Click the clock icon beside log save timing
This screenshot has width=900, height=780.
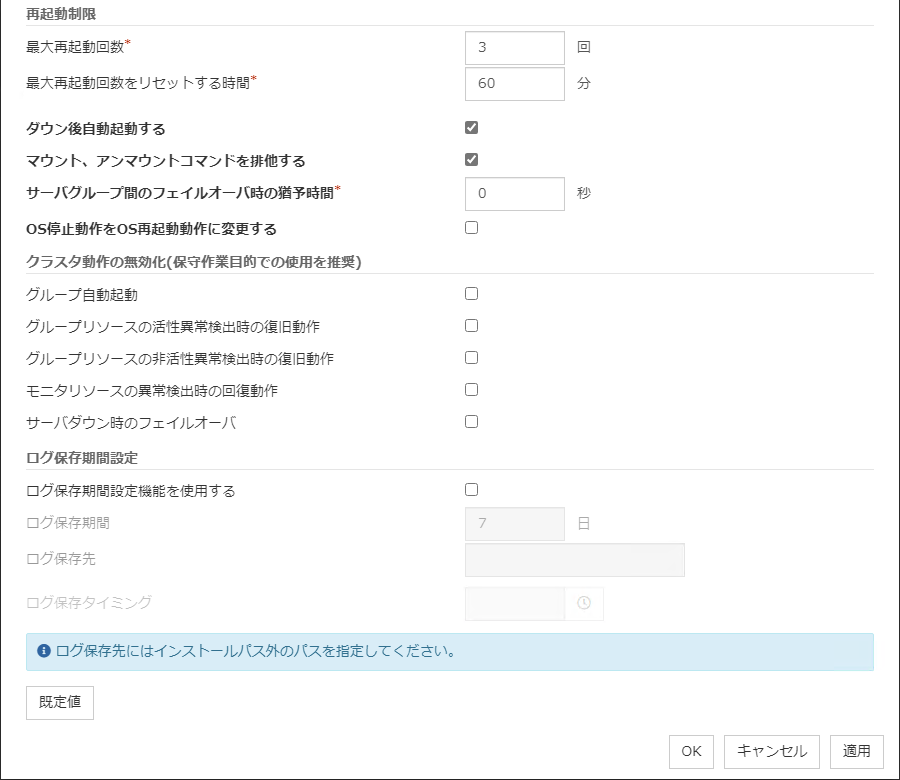[x=584, y=603]
